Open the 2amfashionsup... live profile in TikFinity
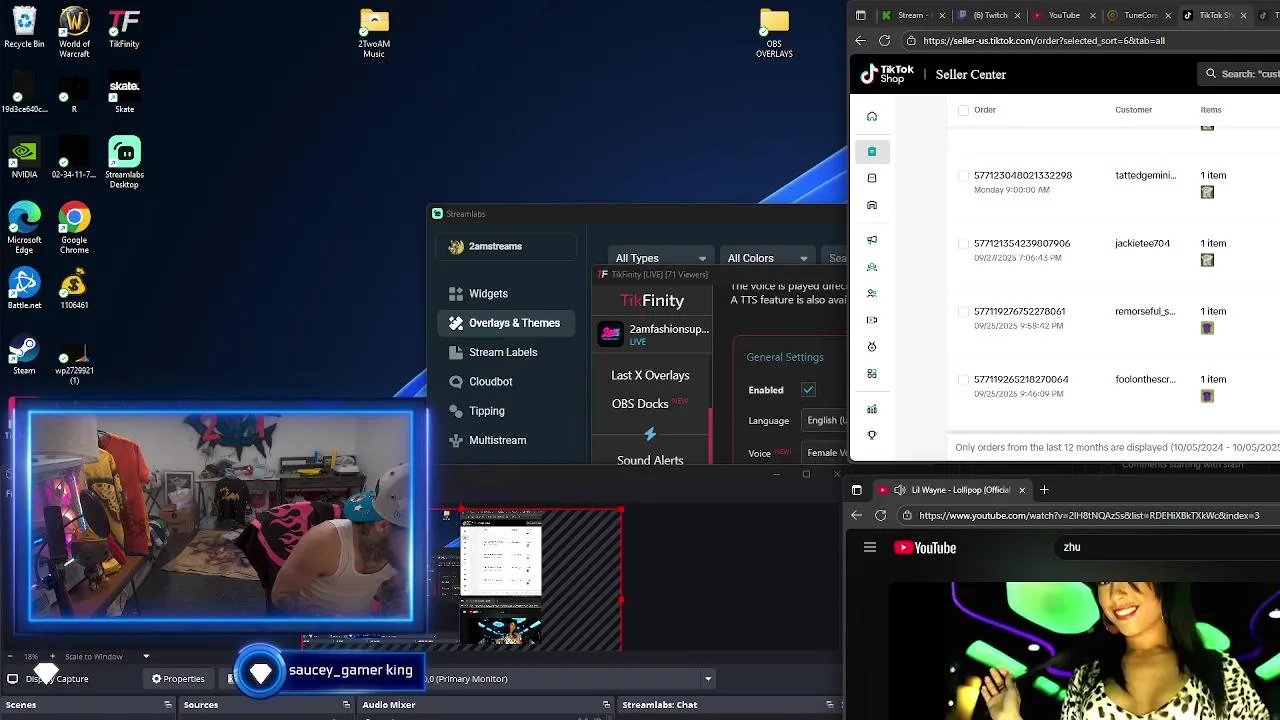This screenshot has height=720, width=1280. click(653, 334)
